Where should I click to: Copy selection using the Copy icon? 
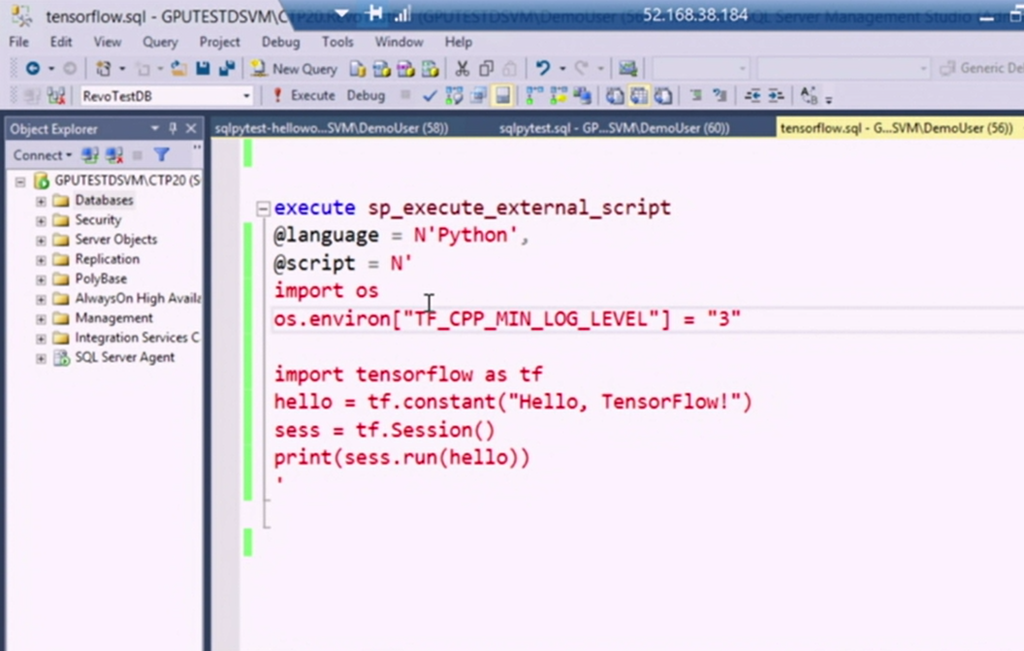(486, 68)
